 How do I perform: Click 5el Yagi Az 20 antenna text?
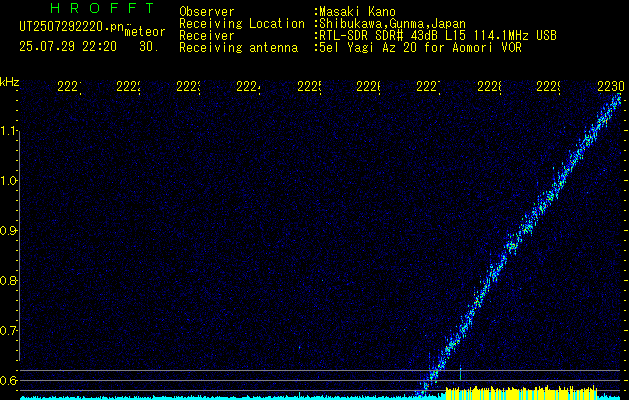(418, 48)
